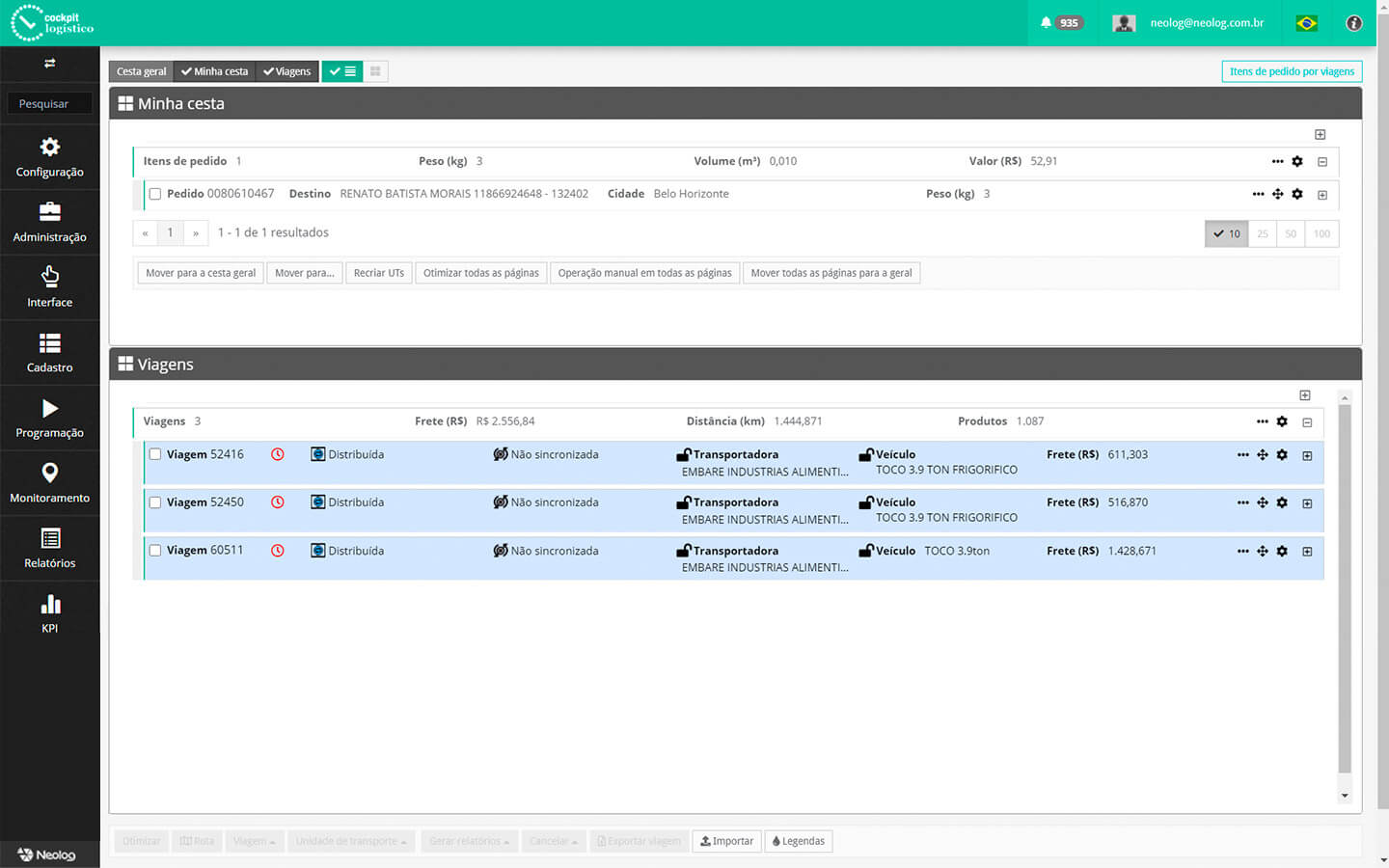Click the move icon on Viagem 60511

(x=1263, y=552)
